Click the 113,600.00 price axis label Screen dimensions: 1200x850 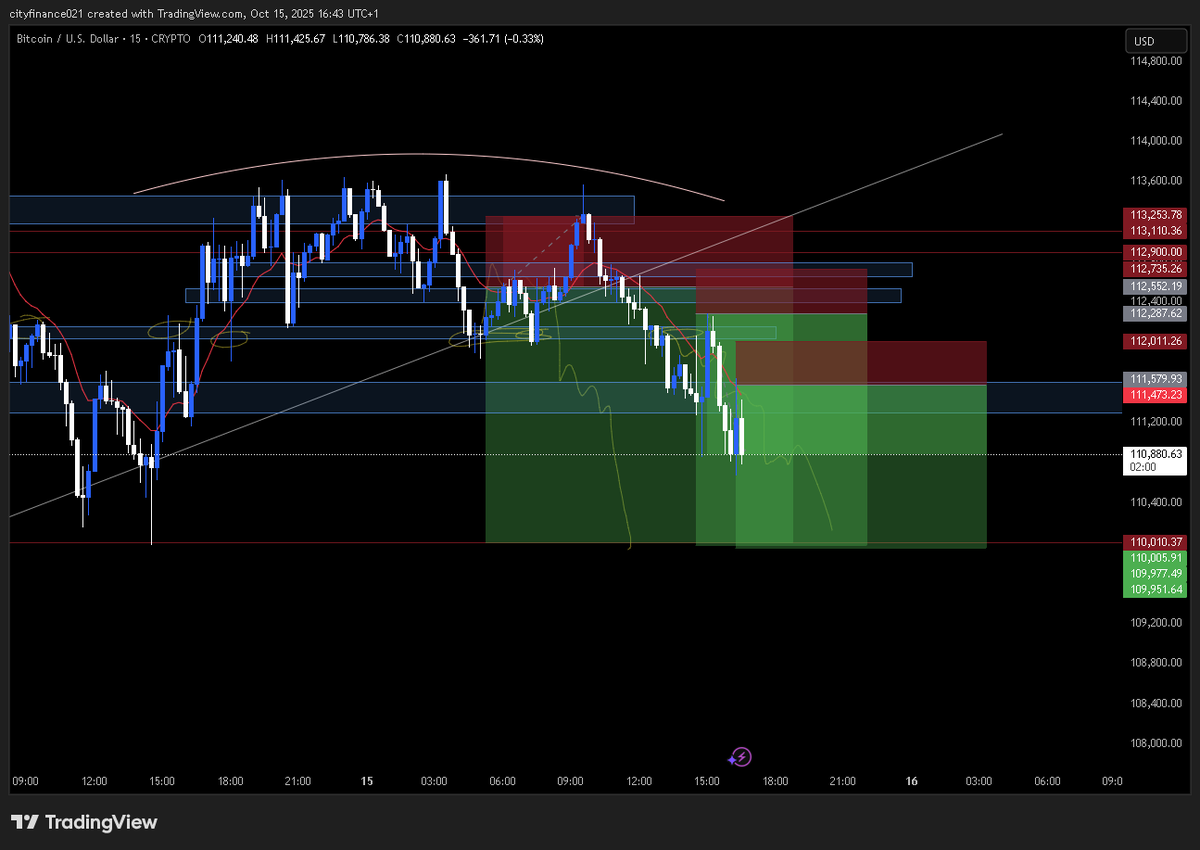click(x=1155, y=181)
